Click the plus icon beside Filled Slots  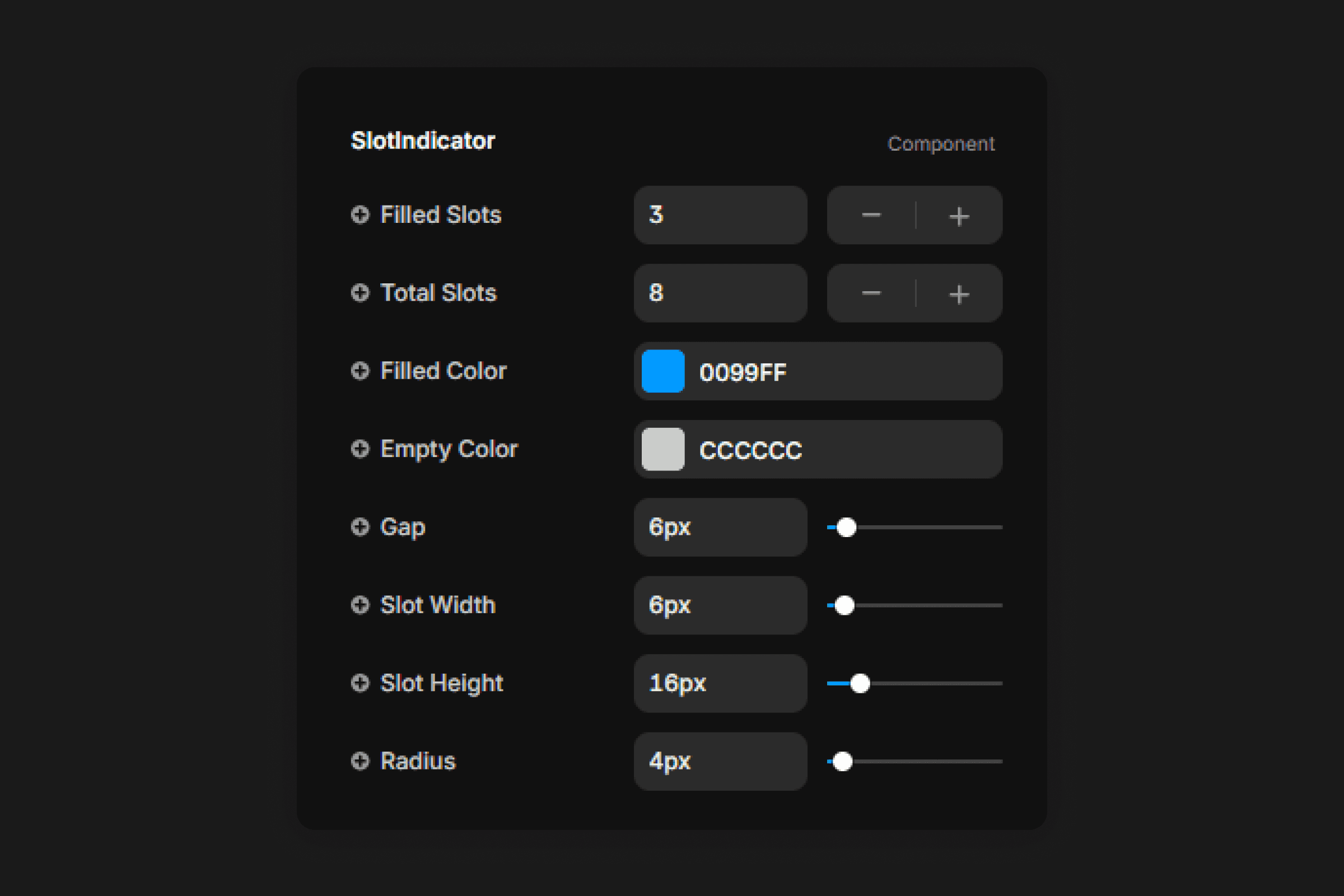(x=360, y=215)
